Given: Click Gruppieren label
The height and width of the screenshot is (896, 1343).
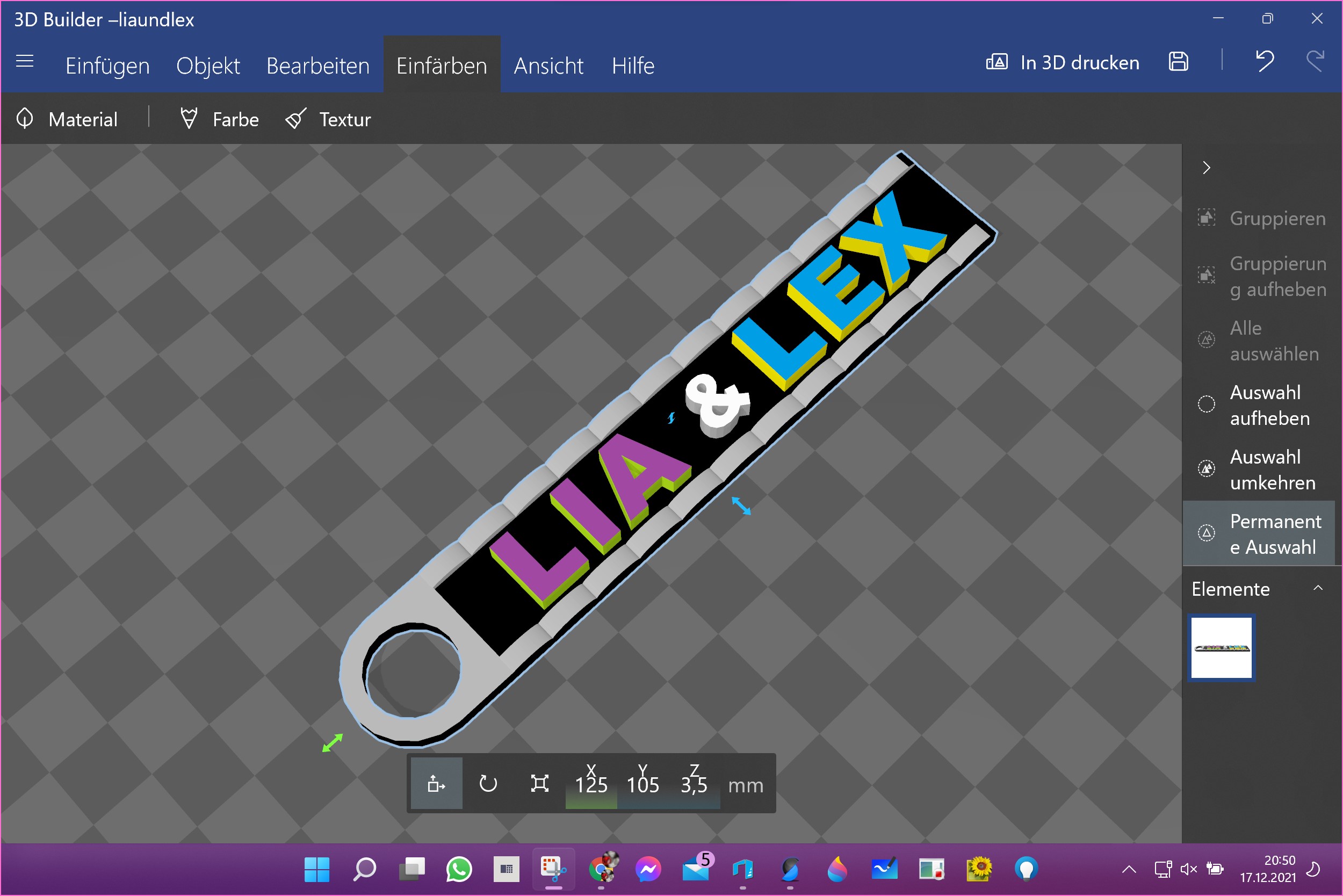Looking at the screenshot, I should pyautogui.click(x=1278, y=218).
